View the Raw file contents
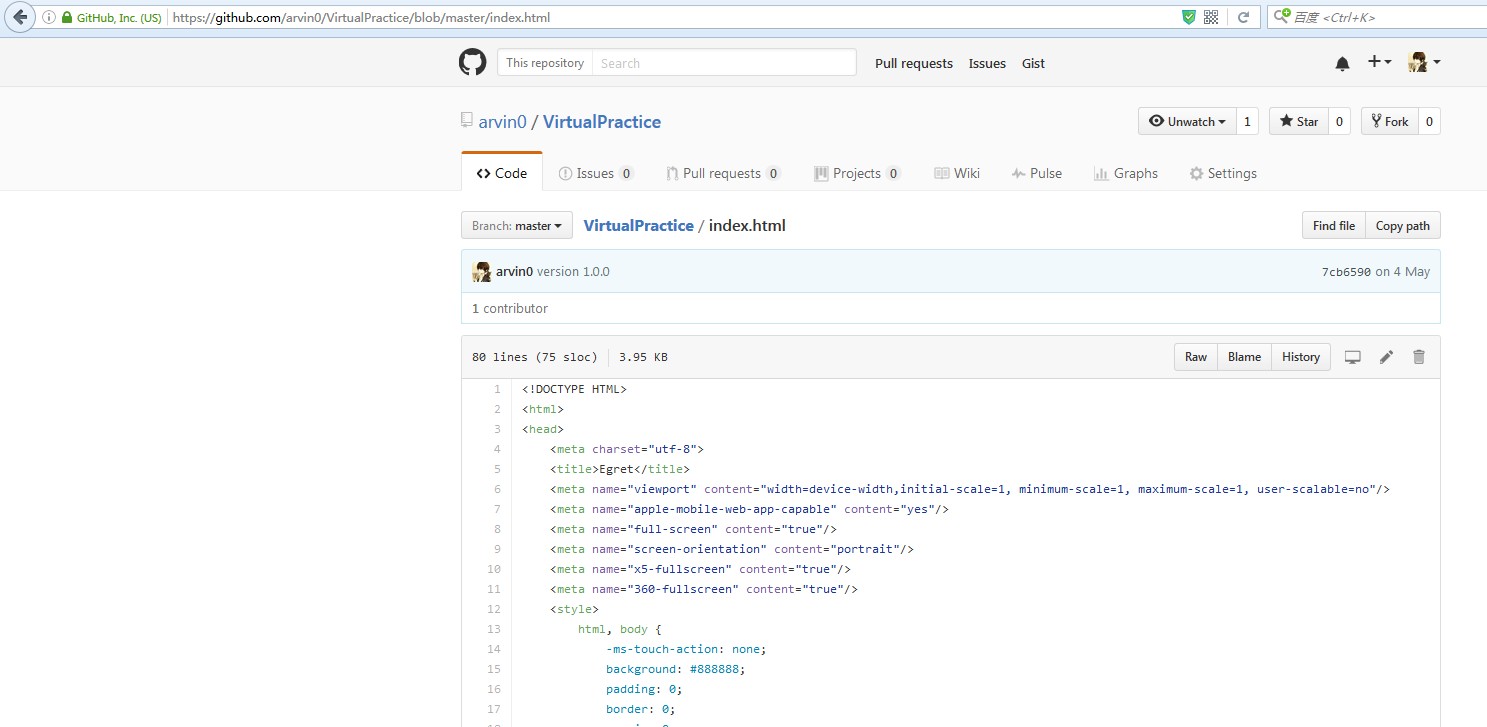The height and width of the screenshot is (727, 1487). tap(1196, 357)
